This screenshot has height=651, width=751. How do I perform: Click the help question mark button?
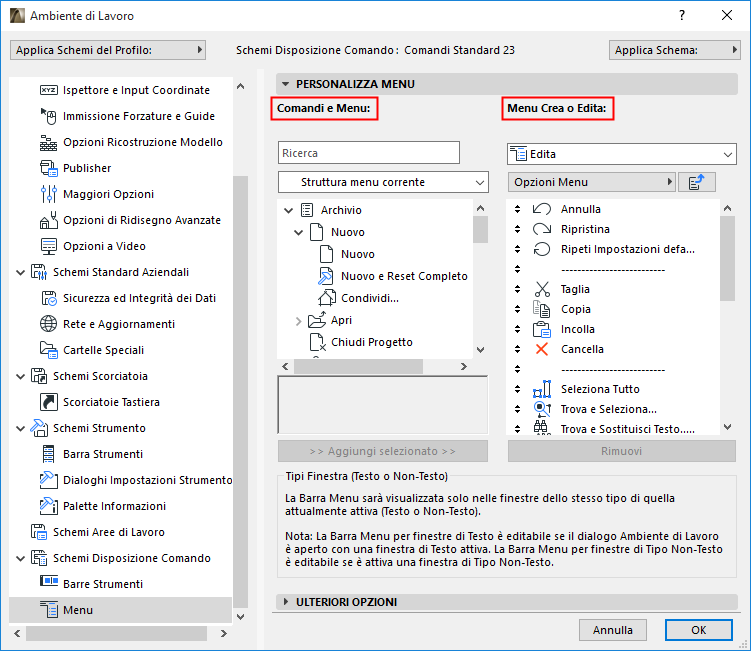(682, 15)
